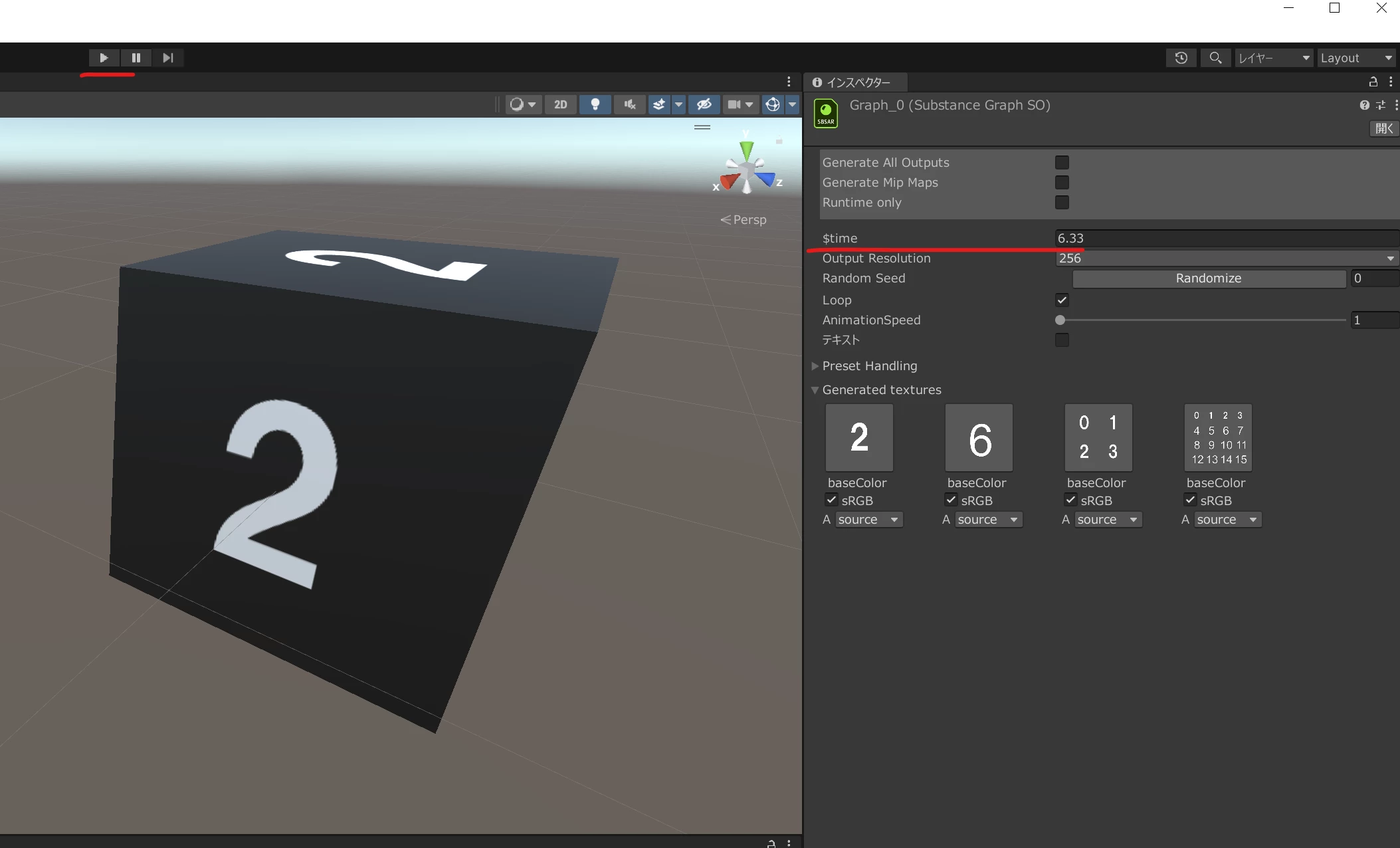This screenshot has width=1400, height=848.
Task: Click the Randomize button
Action: tap(1208, 278)
